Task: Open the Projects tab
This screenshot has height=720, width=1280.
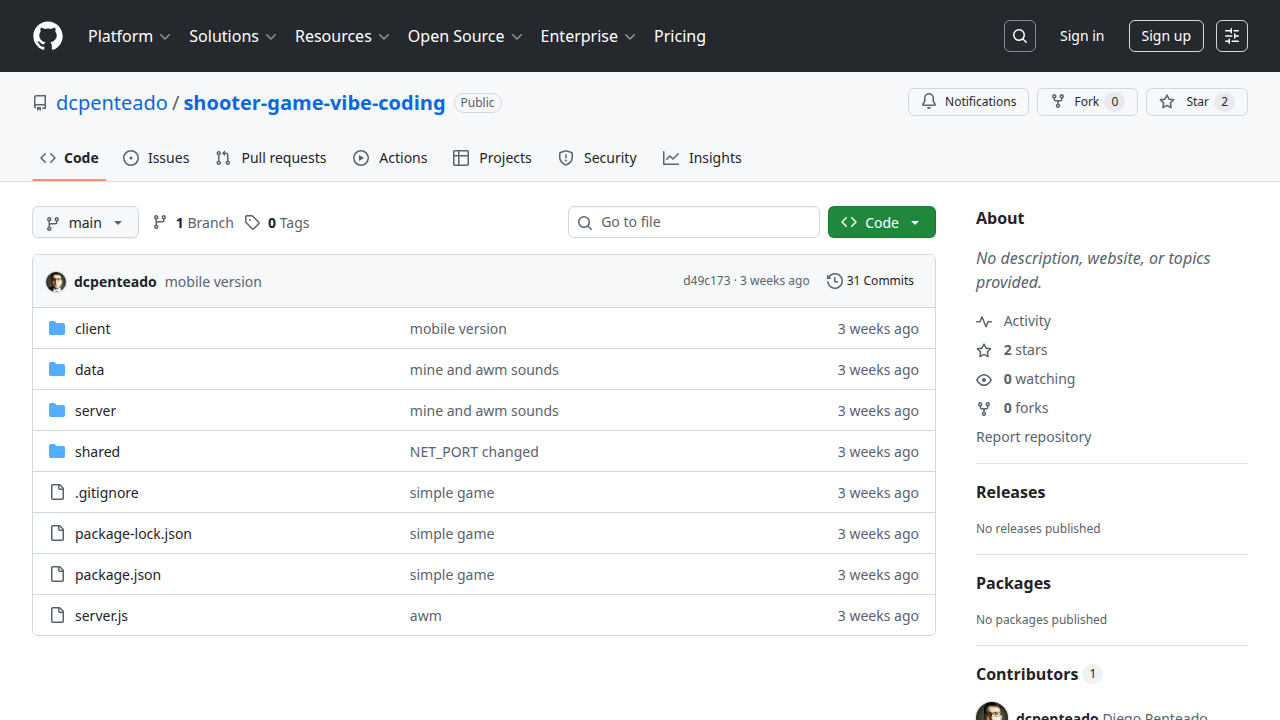Action: pyautogui.click(x=492, y=158)
